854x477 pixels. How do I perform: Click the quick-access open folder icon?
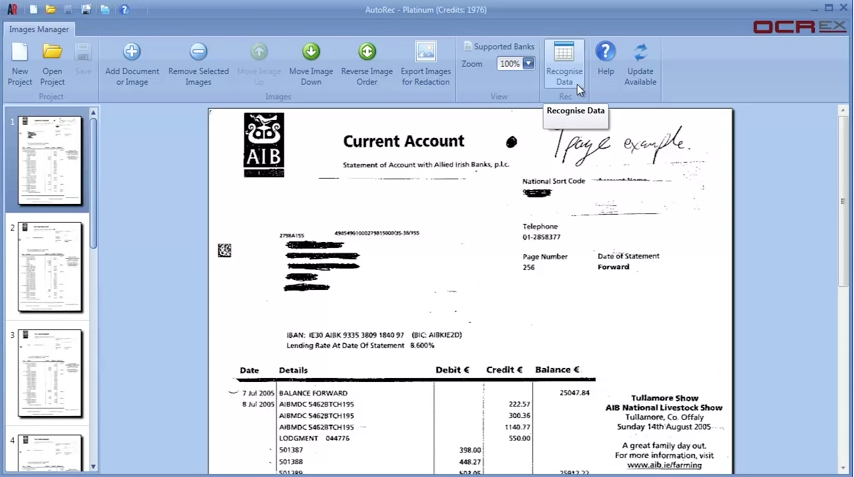tap(51, 9)
